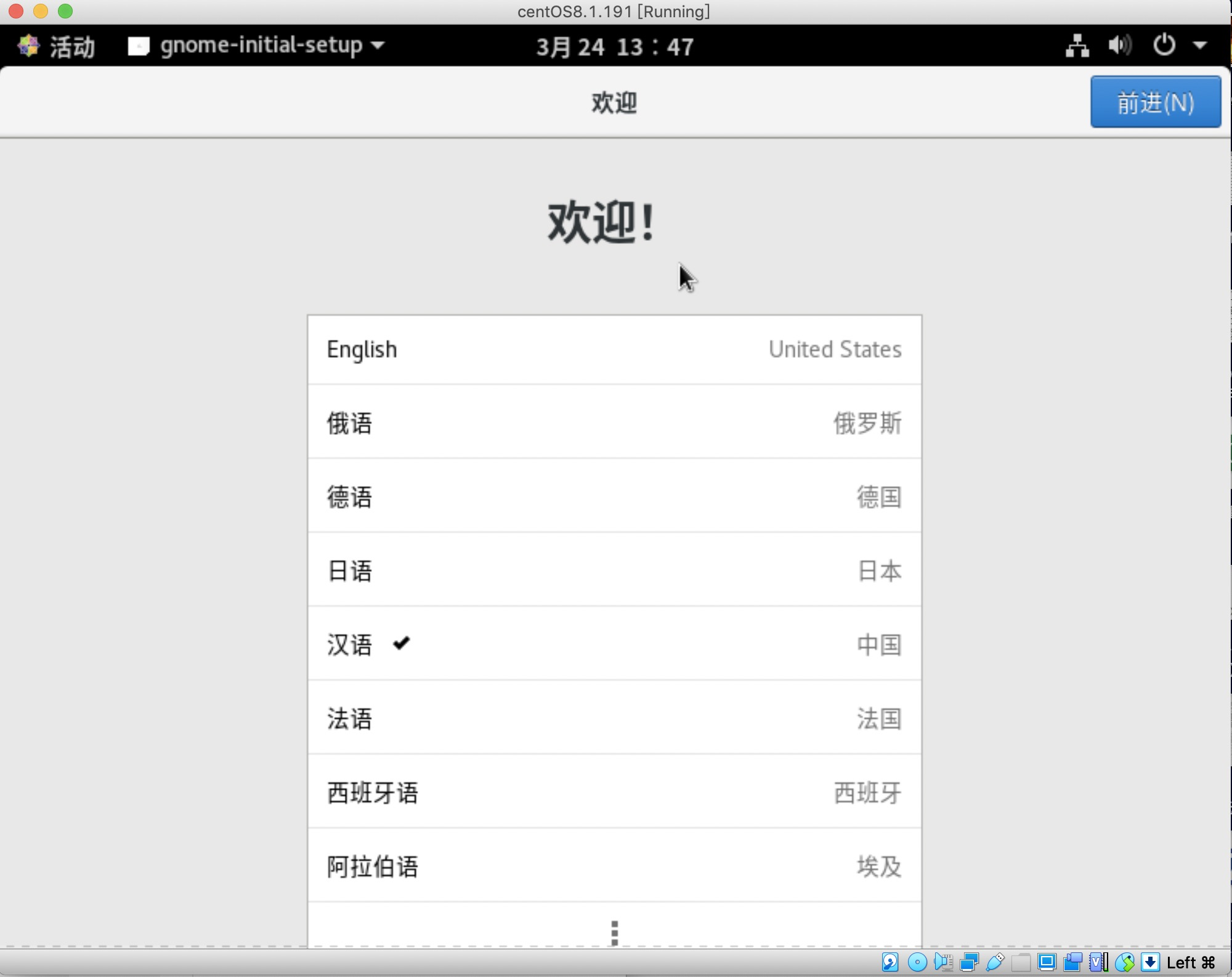1232x977 pixels.
Task: Click the date and time in top bar
Action: point(614,46)
